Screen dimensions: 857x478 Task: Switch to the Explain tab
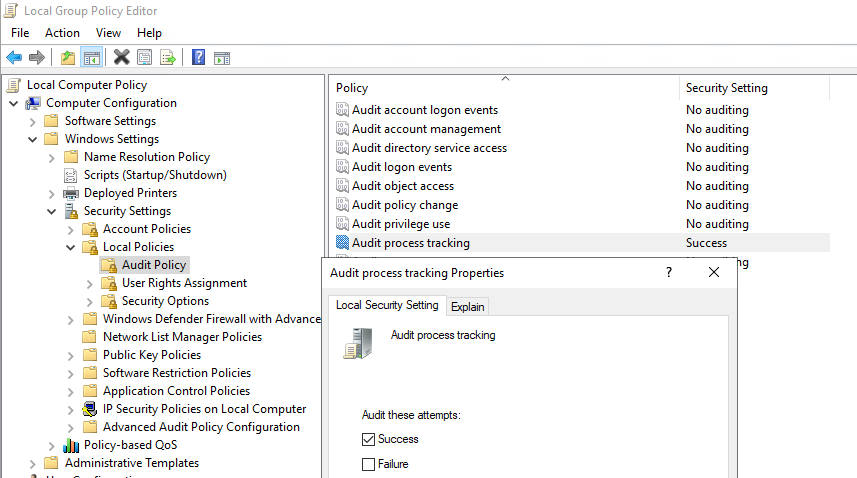click(x=467, y=307)
